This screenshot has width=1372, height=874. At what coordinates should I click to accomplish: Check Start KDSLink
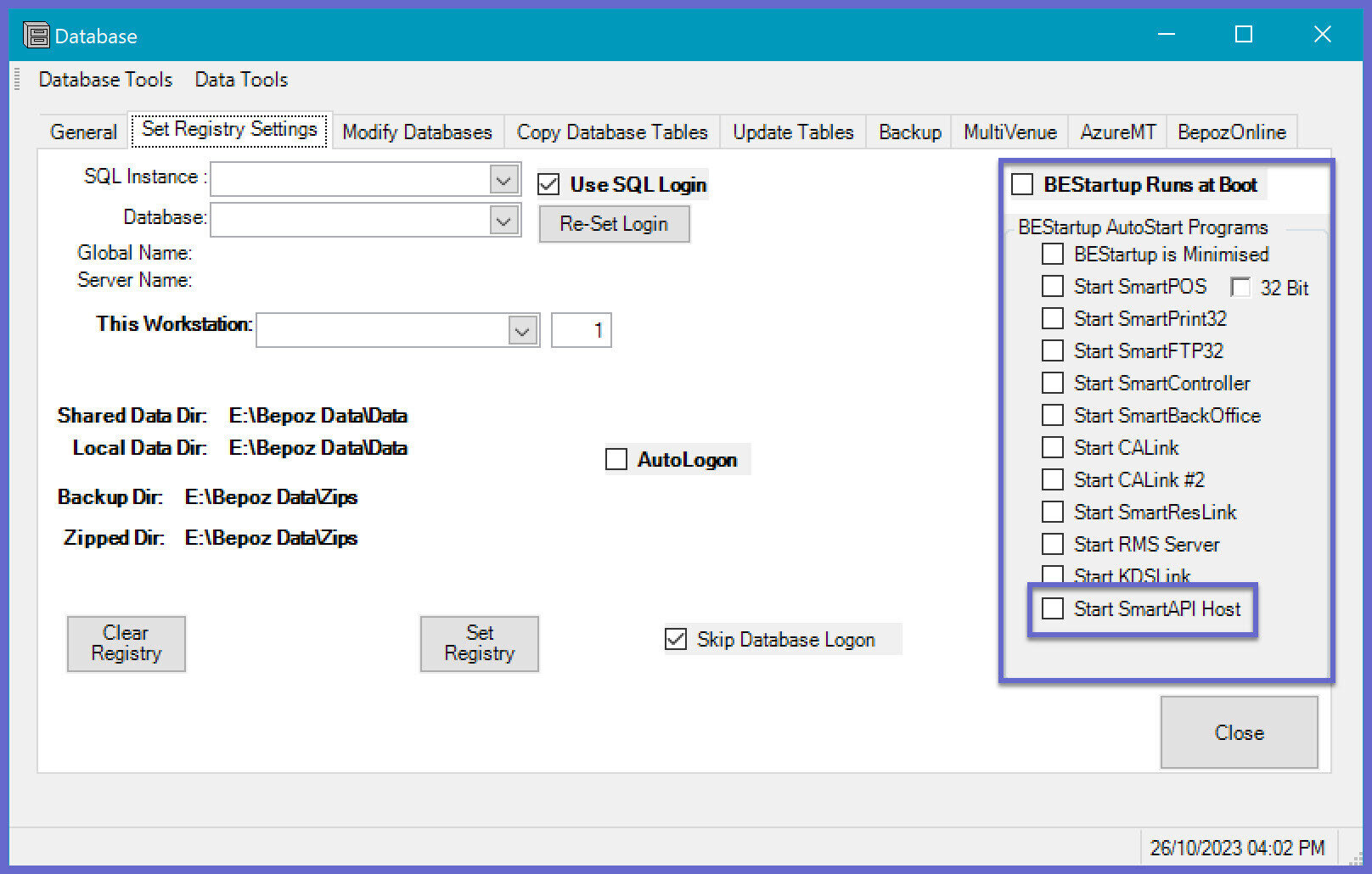[1053, 574]
